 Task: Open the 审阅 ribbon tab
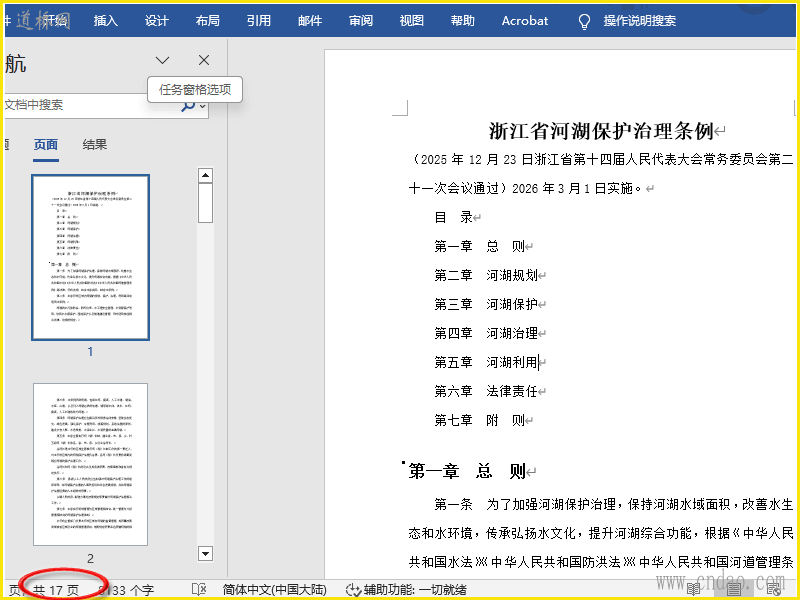[361, 21]
